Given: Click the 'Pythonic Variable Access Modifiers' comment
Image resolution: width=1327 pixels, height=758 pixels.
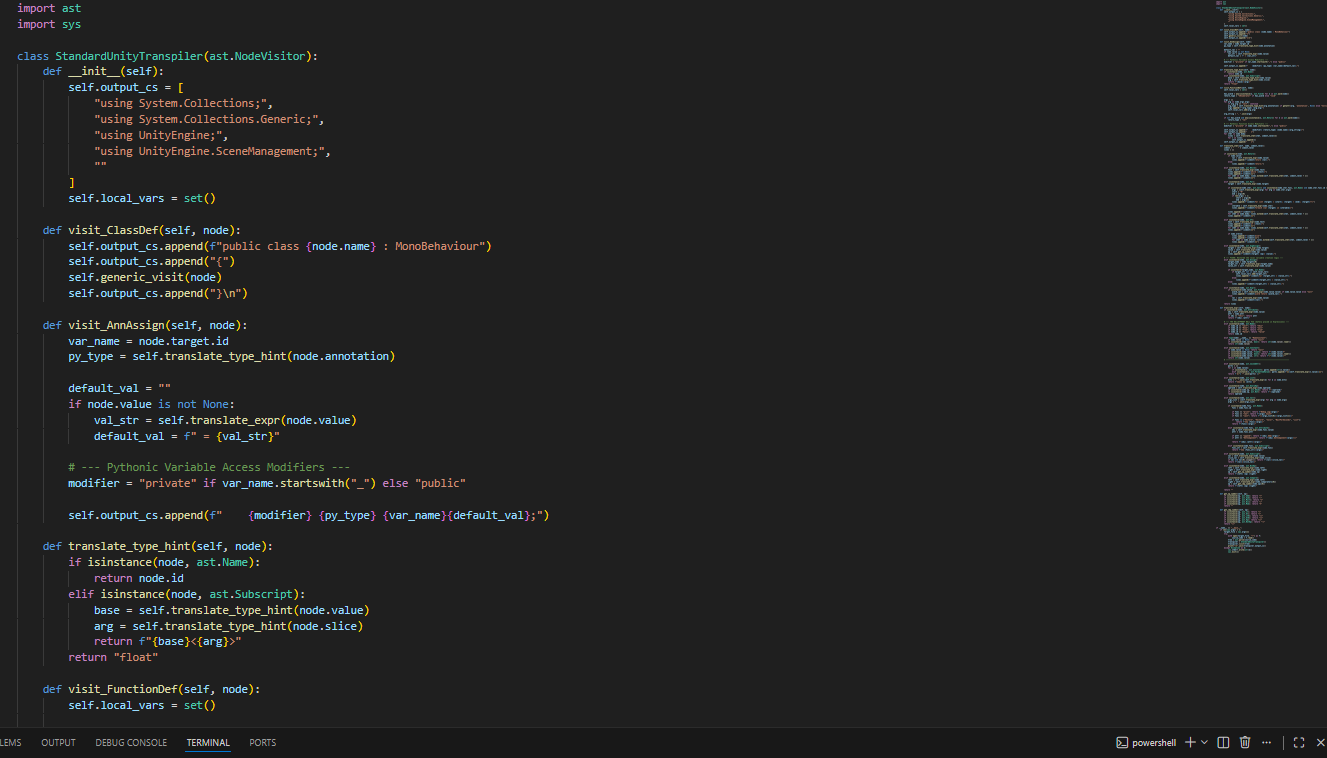Looking at the screenshot, I should (x=209, y=467).
